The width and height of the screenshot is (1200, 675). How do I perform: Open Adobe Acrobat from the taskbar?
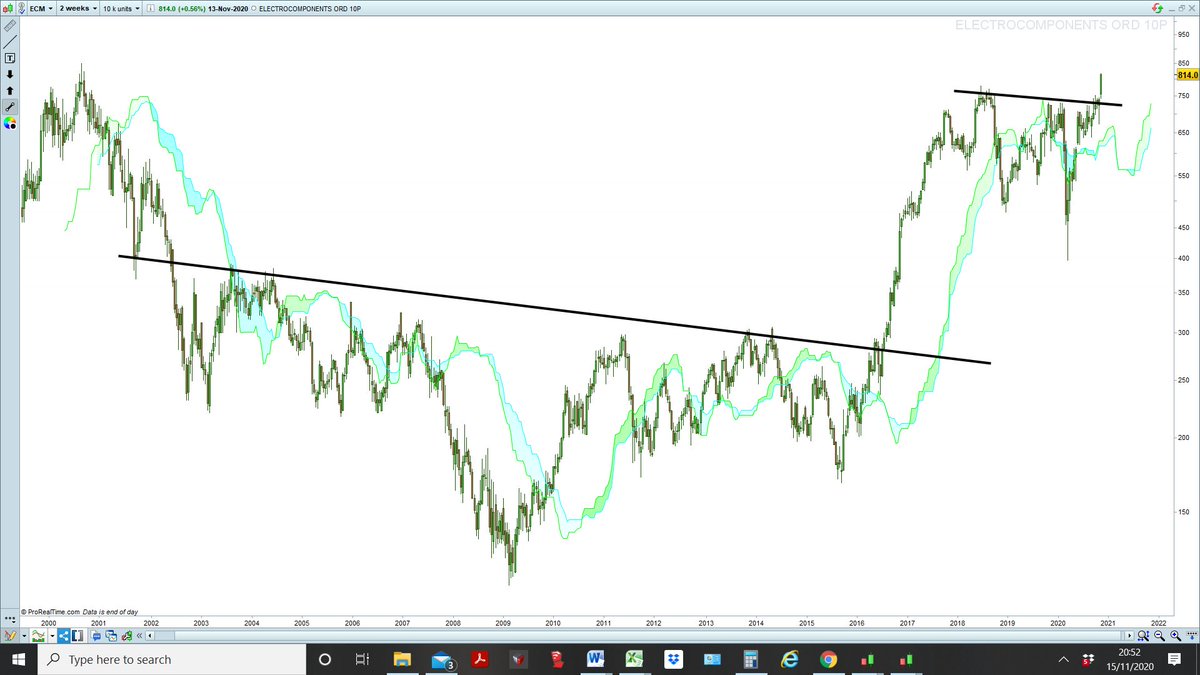[x=480, y=660]
